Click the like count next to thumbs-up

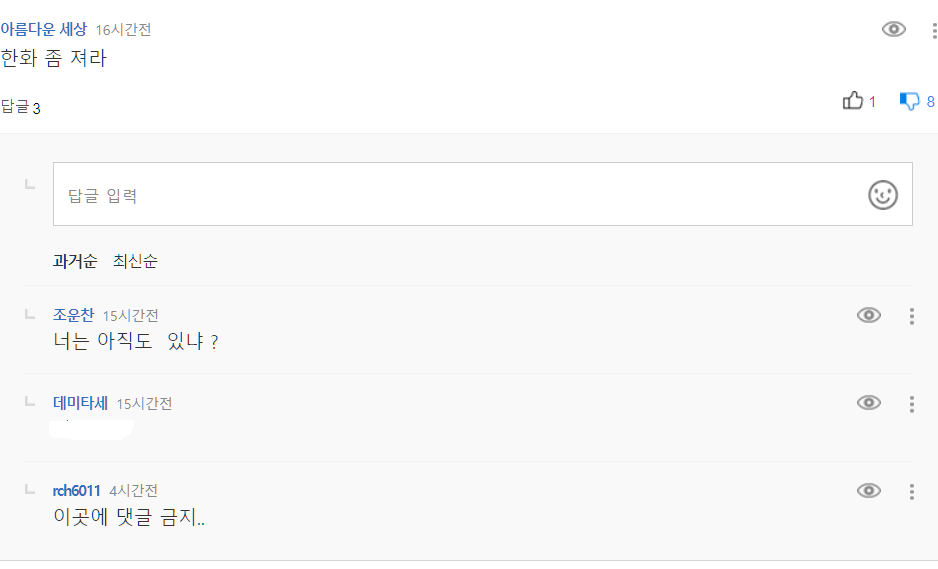pyautogui.click(x=872, y=102)
